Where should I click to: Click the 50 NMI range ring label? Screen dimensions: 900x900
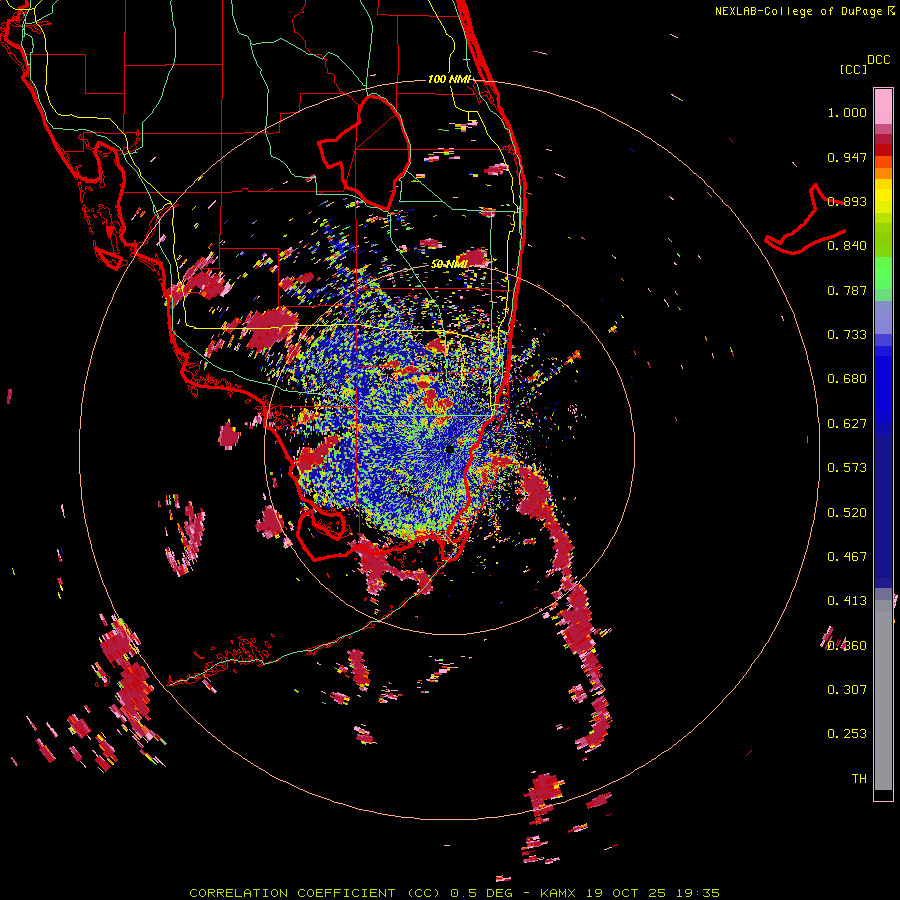coord(449,264)
